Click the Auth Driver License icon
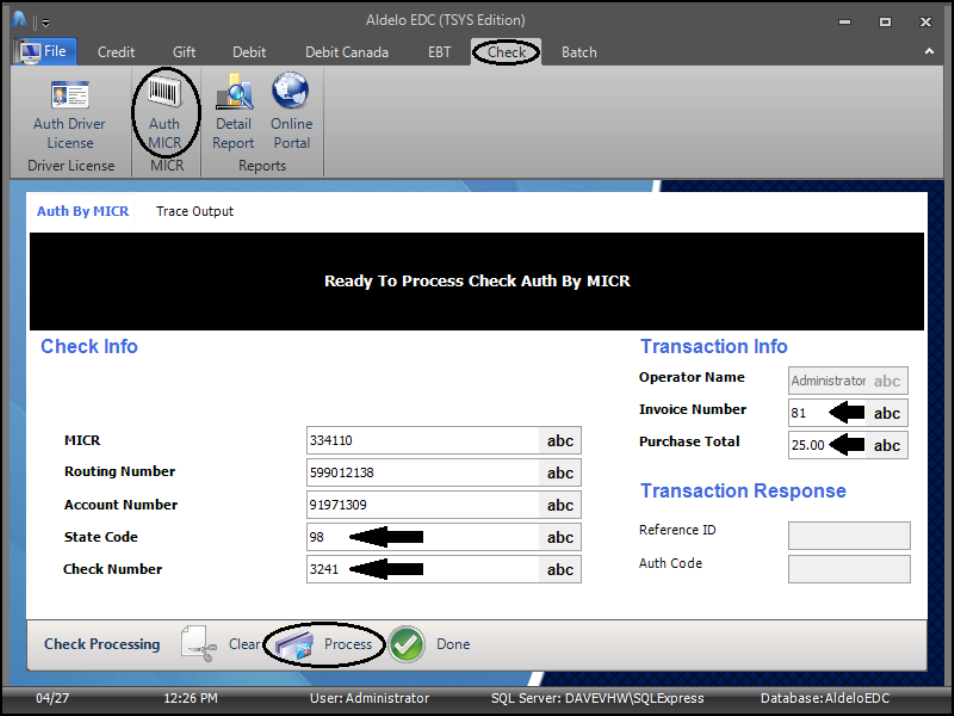954x716 pixels. click(x=70, y=96)
